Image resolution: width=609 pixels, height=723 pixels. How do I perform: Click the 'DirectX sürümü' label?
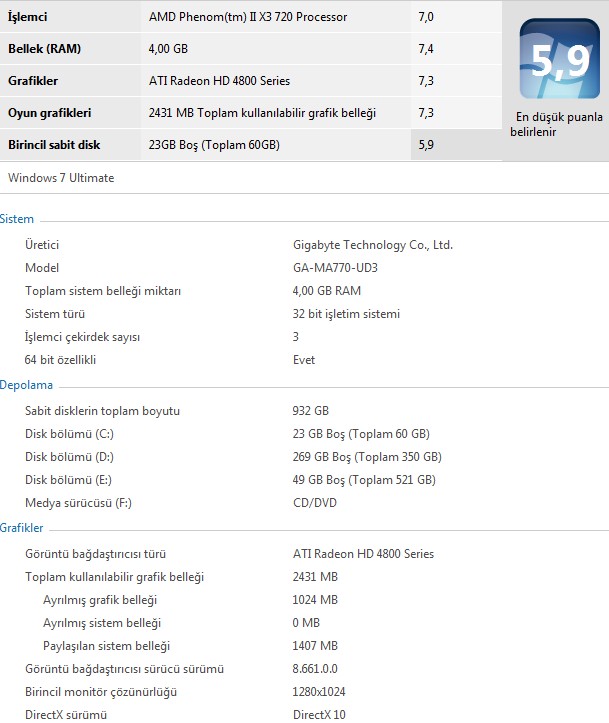tap(66, 715)
